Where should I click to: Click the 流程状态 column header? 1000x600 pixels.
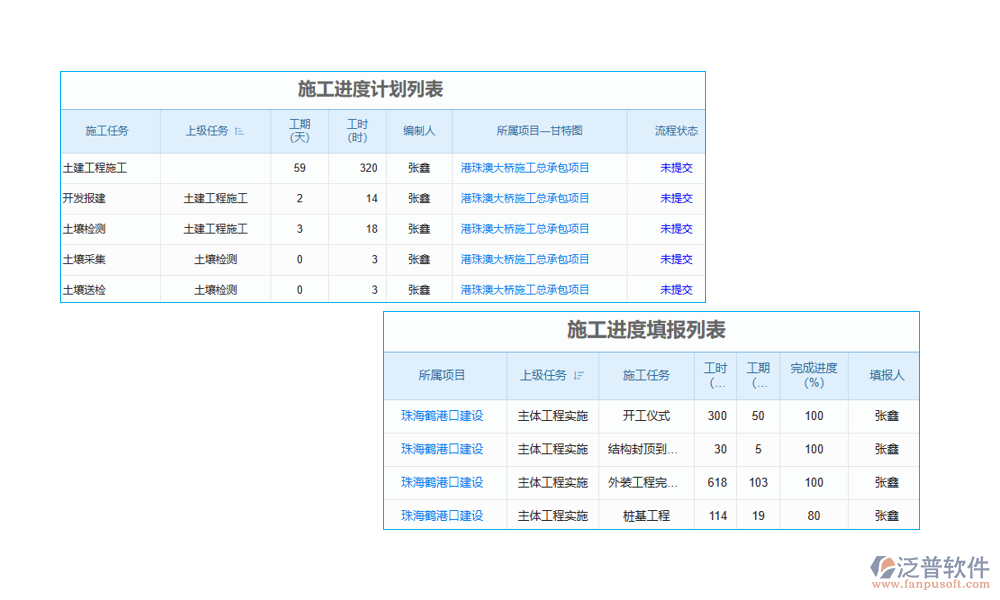pos(675,131)
